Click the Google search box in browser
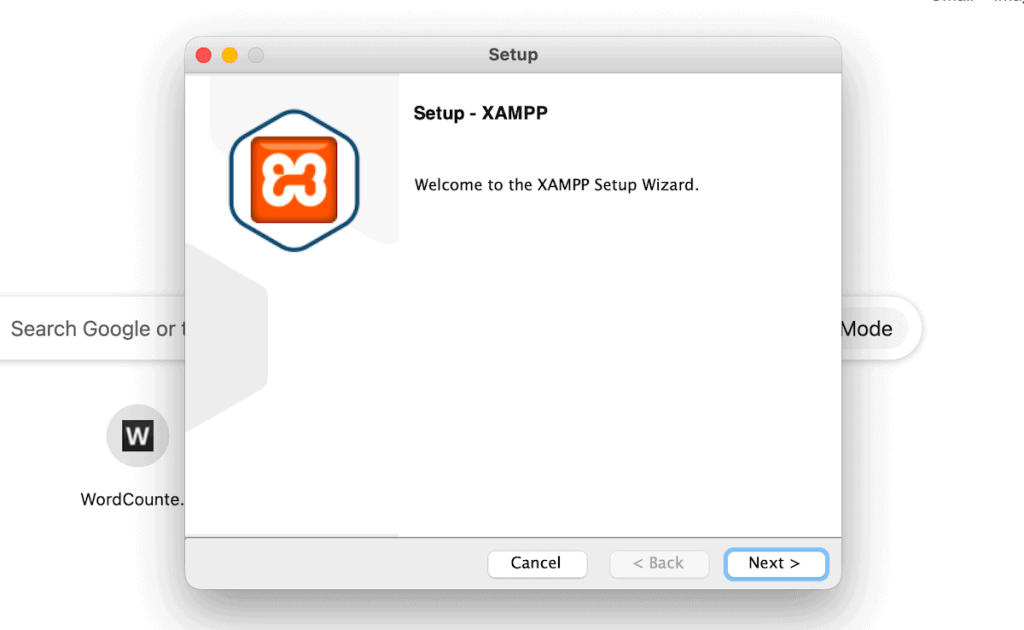Screen dimensions: 1024x630 pyautogui.click(x=93, y=328)
